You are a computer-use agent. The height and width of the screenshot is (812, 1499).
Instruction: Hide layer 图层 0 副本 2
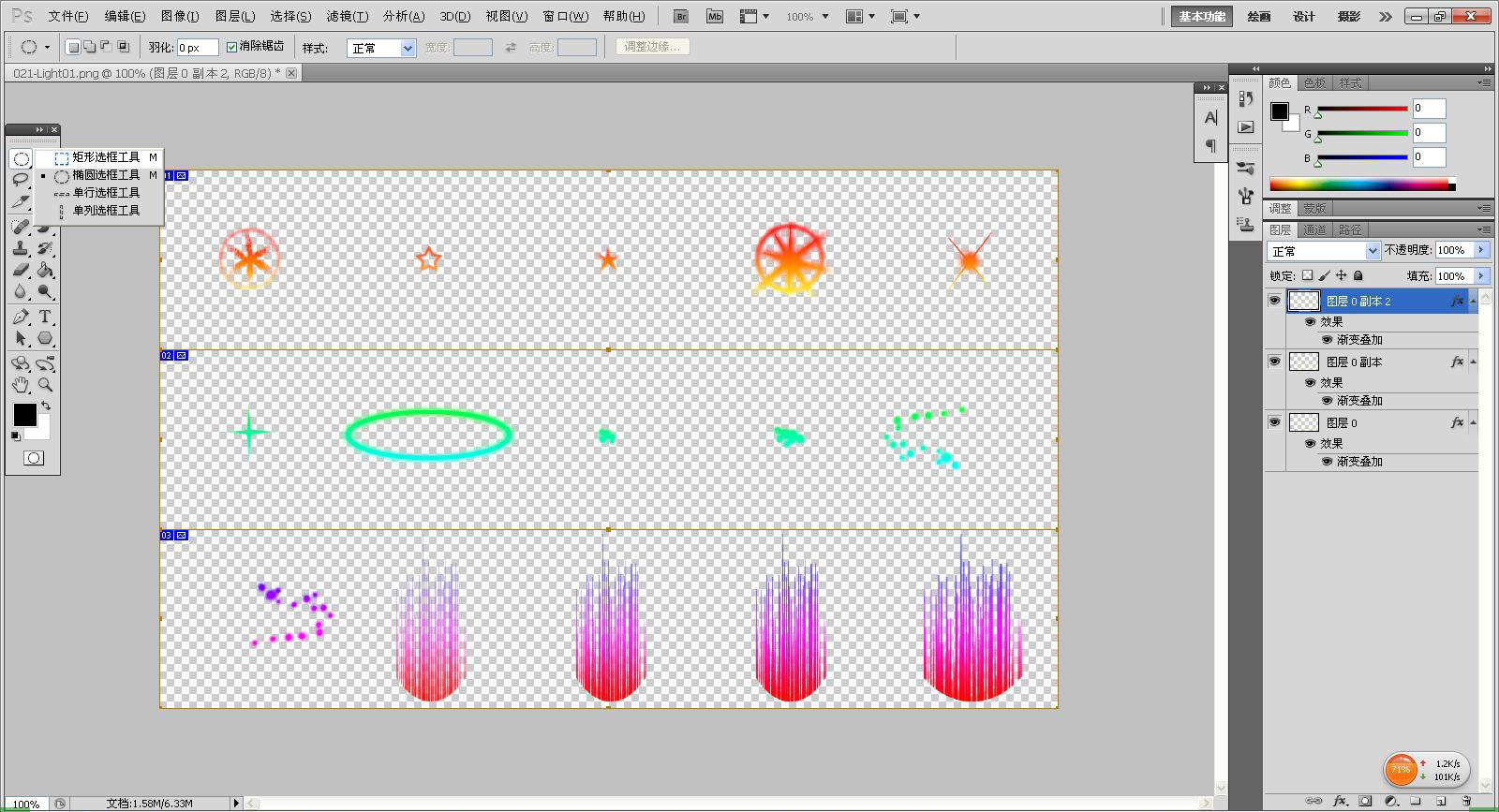click(1274, 301)
